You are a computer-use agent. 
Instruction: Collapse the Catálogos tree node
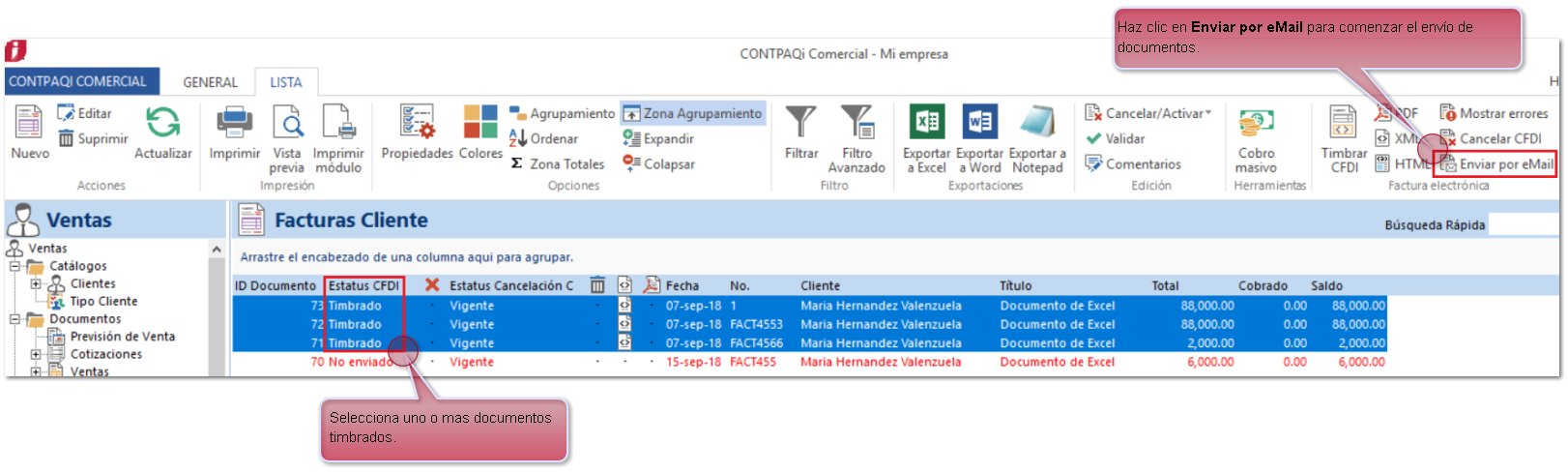point(15,266)
